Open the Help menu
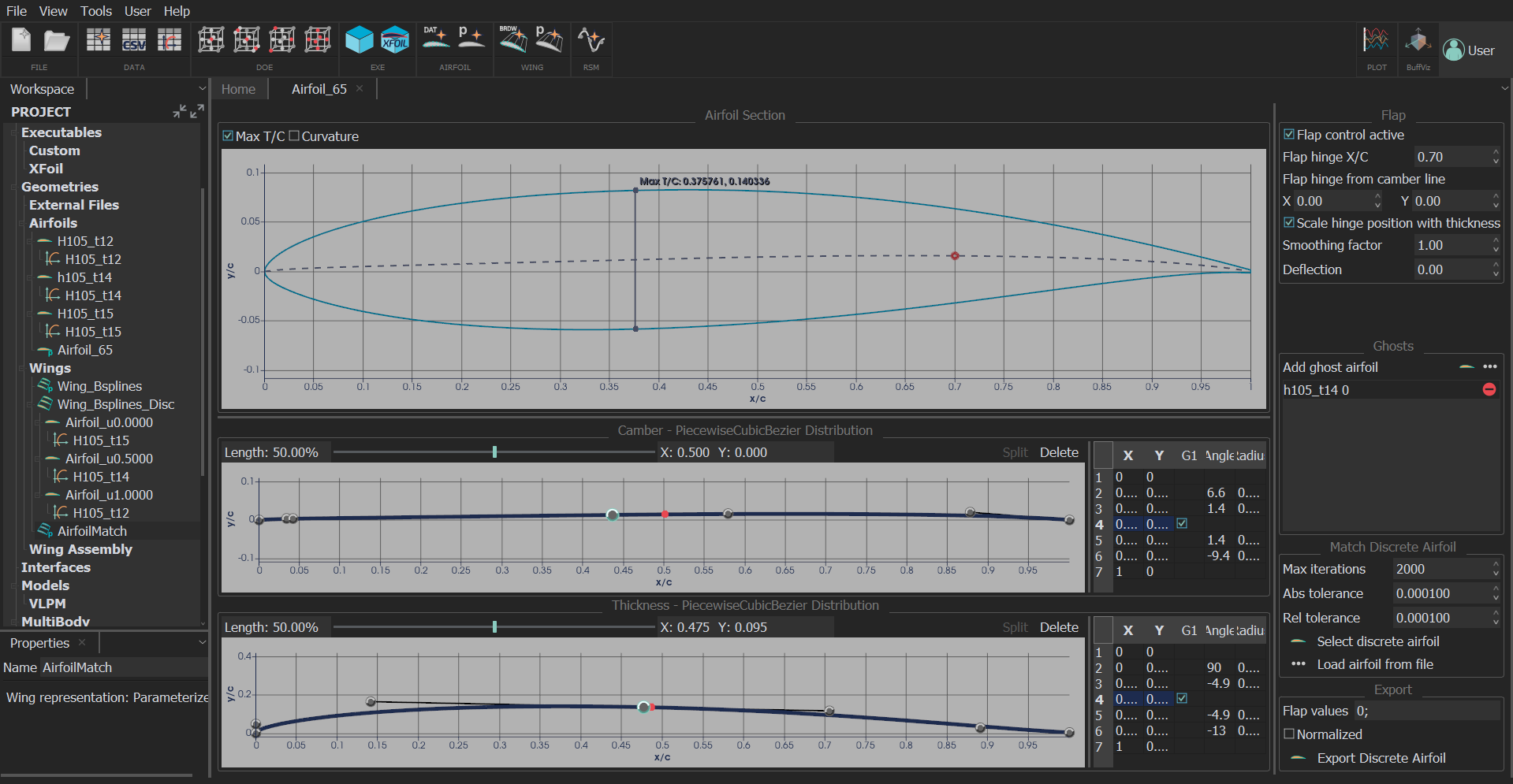This screenshot has width=1513, height=784. tap(177, 11)
